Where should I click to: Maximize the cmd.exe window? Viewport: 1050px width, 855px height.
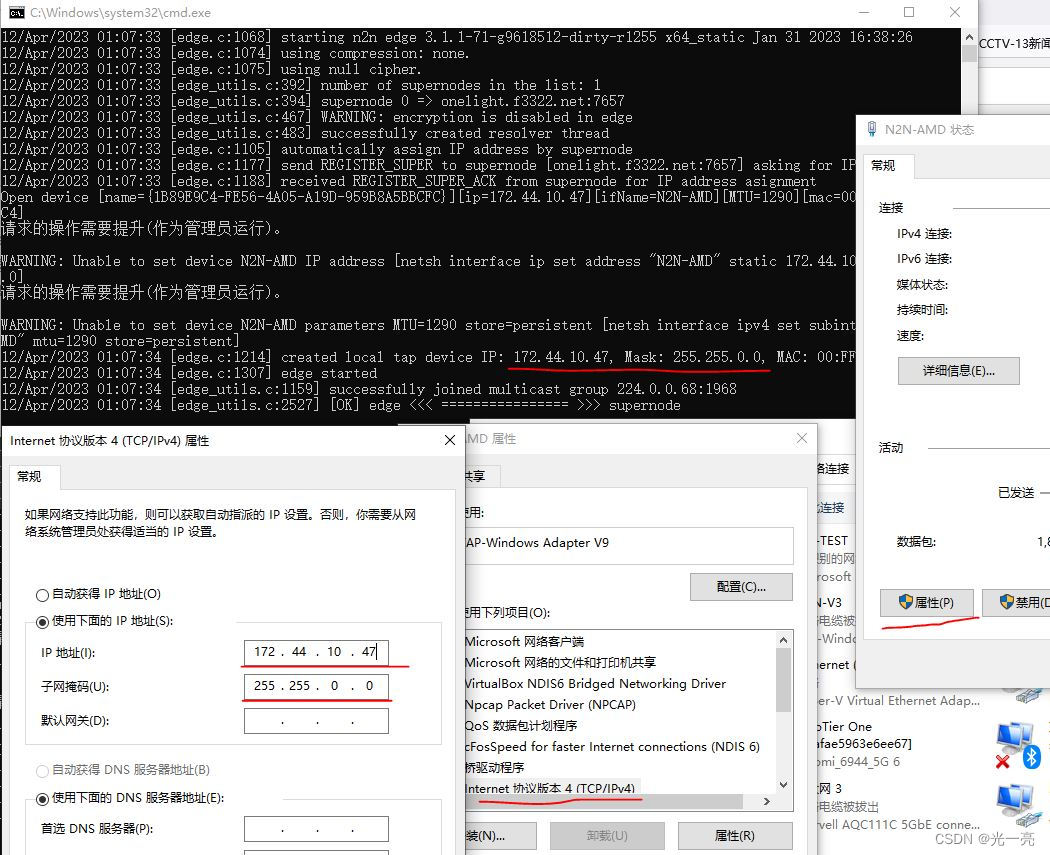[909, 12]
